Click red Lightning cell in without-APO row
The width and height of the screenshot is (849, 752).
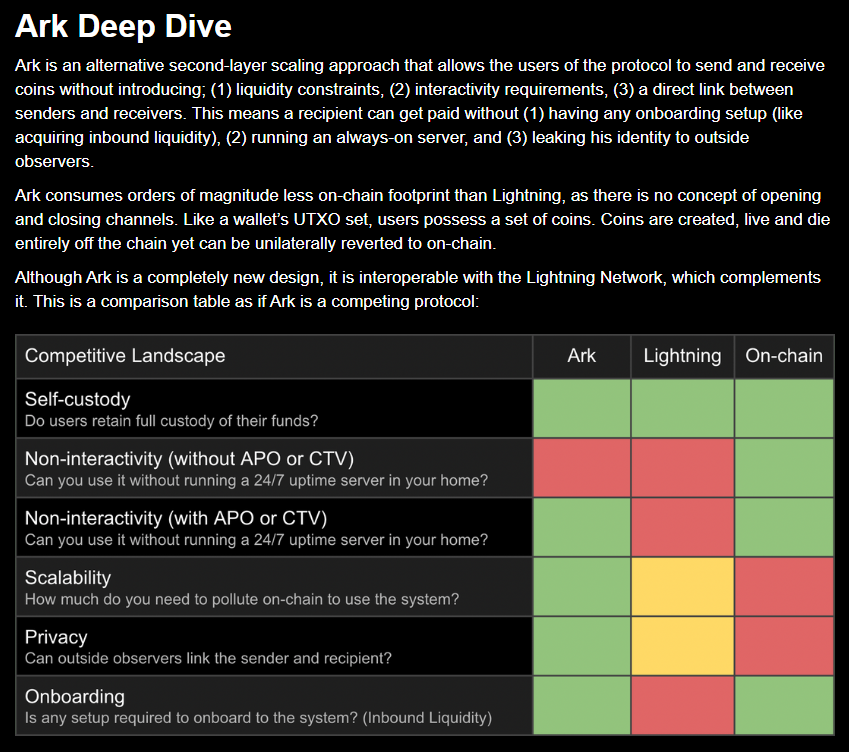point(682,468)
